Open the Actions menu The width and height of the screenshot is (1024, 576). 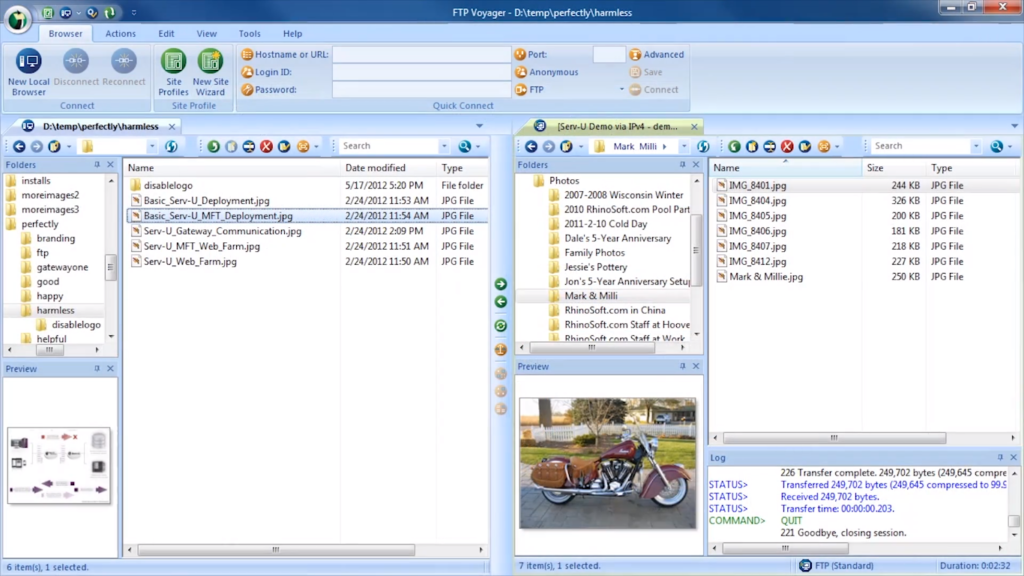click(x=120, y=33)
